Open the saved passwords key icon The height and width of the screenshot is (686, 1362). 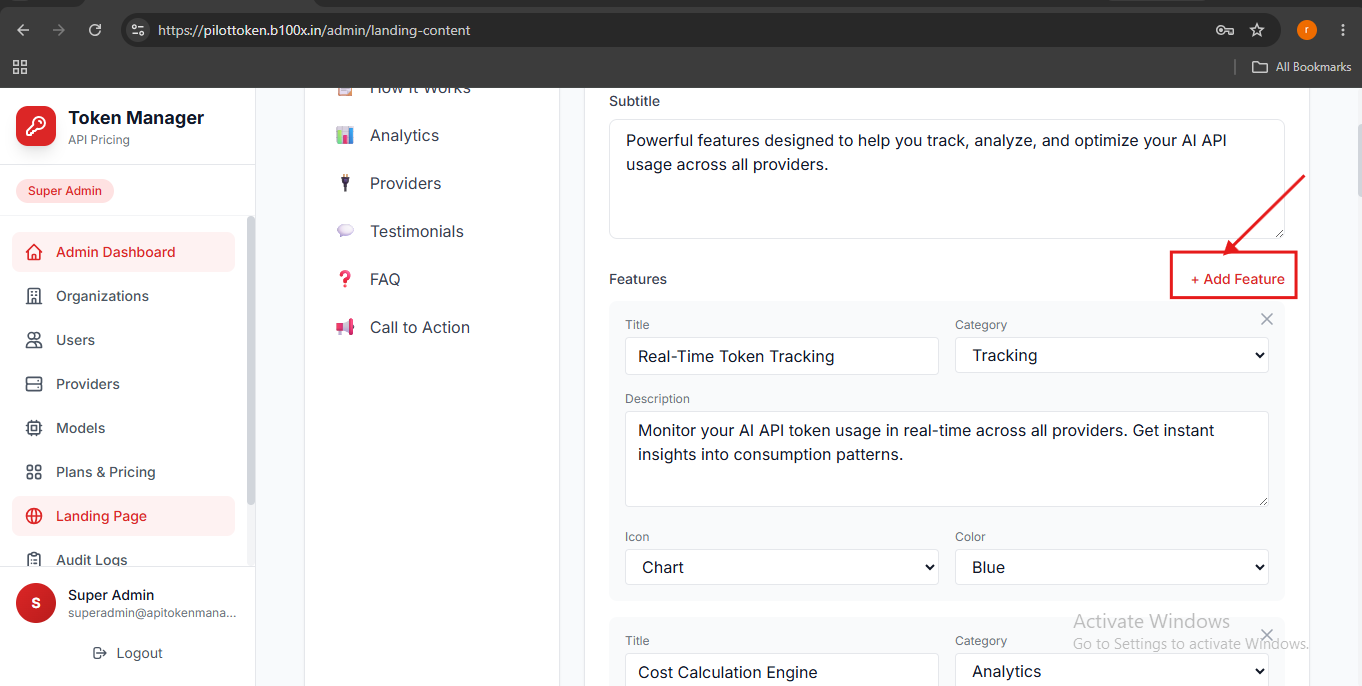[1225, 30]
